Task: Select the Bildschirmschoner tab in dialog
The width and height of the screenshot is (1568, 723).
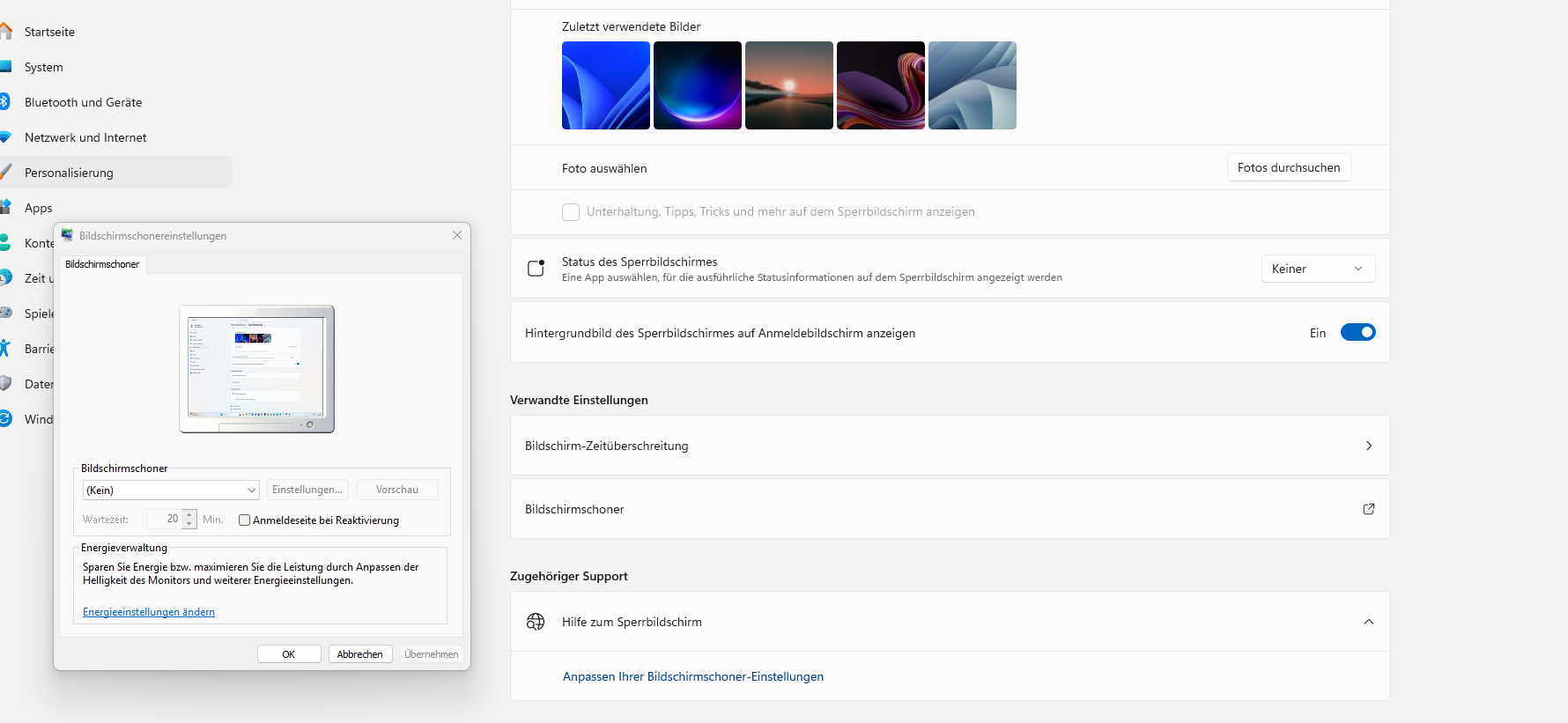Action: click(102, 264)
